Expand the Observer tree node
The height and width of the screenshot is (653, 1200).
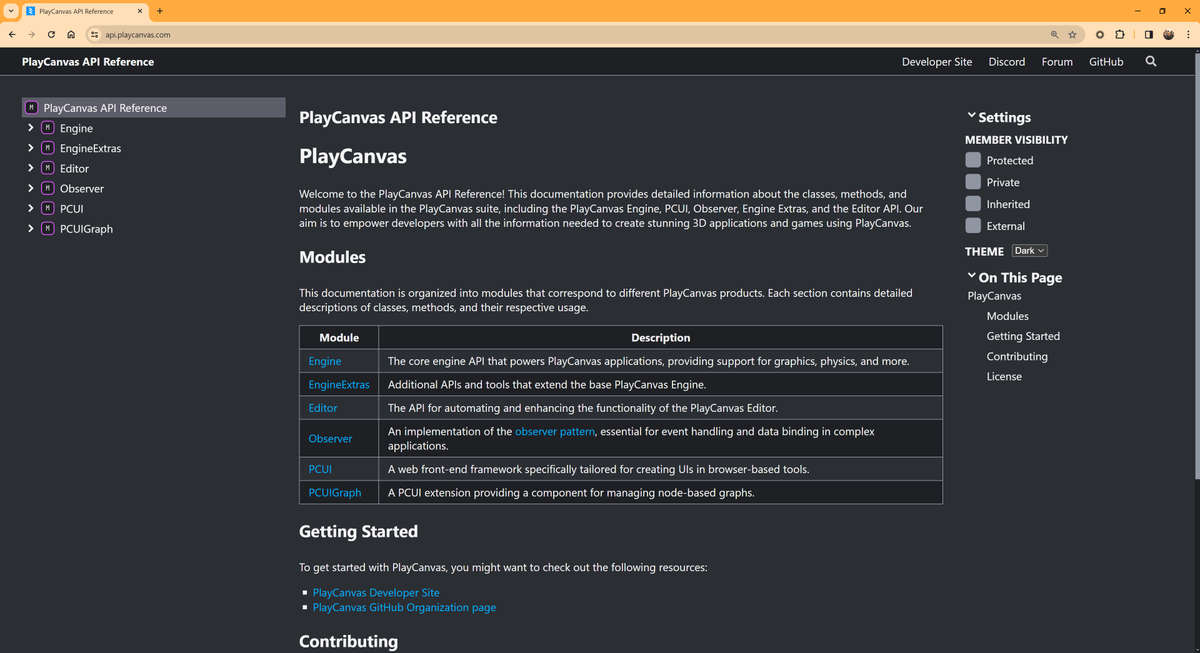(32, 188)
